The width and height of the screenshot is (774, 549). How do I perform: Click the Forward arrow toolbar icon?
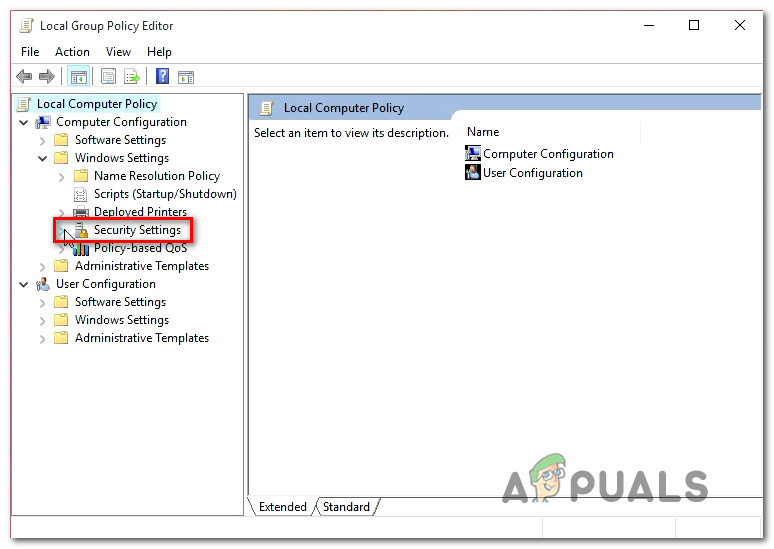pos(47,77)
